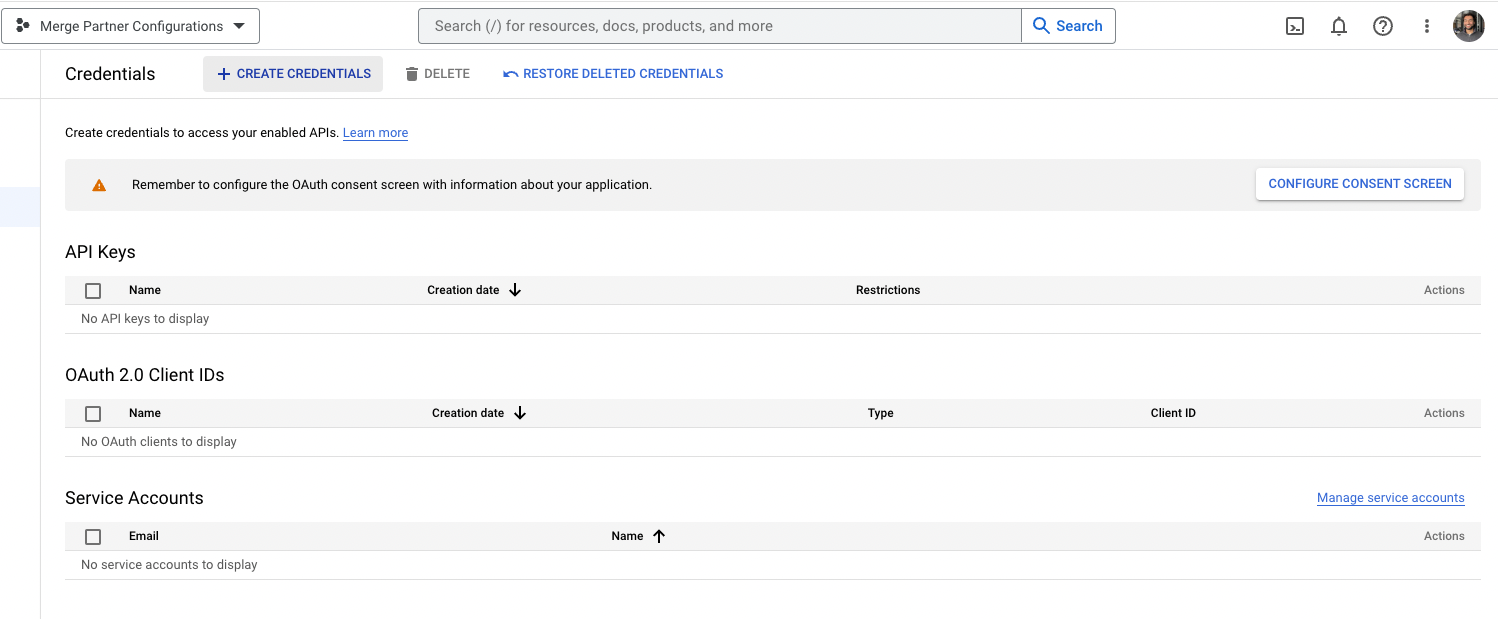Click the orange warning triangle icon
The height and width of the screenshot is (619, 1498).
(x=99, y=185)
